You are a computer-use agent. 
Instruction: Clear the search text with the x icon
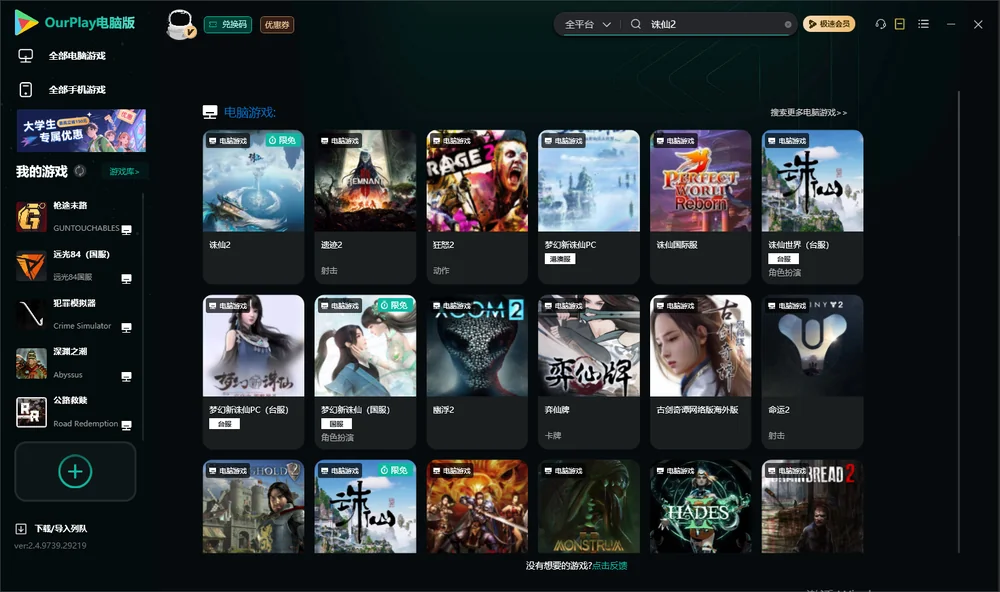[788, 24]
